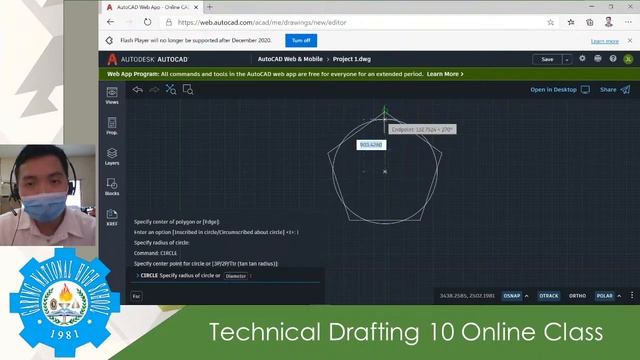The image size is (640, 360).
Task: Open a new browser tab
Action: (210, 7)
